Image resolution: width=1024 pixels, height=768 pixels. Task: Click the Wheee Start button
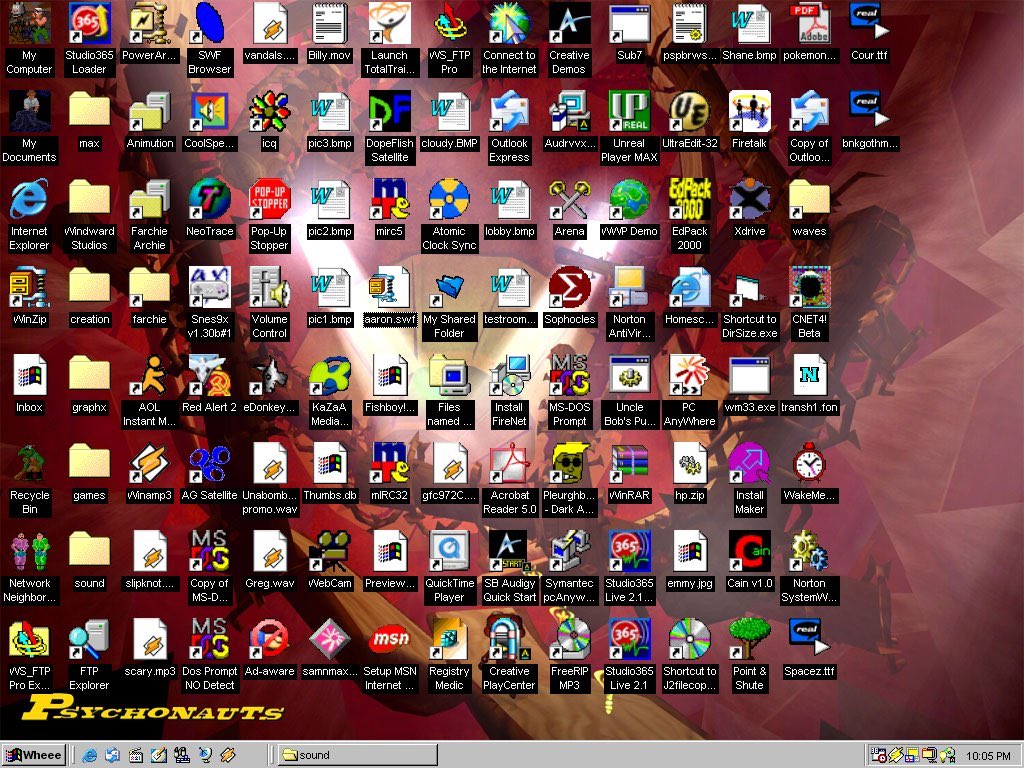point(34,755)
